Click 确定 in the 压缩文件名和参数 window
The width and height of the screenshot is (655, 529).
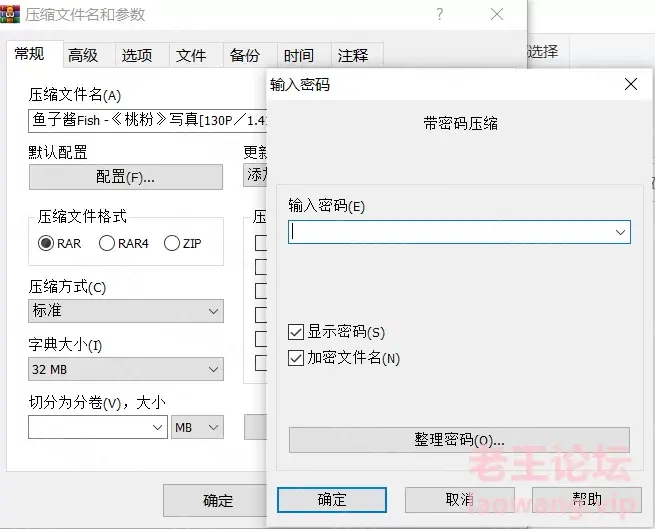pyautogui.click(x=215, y=500)
